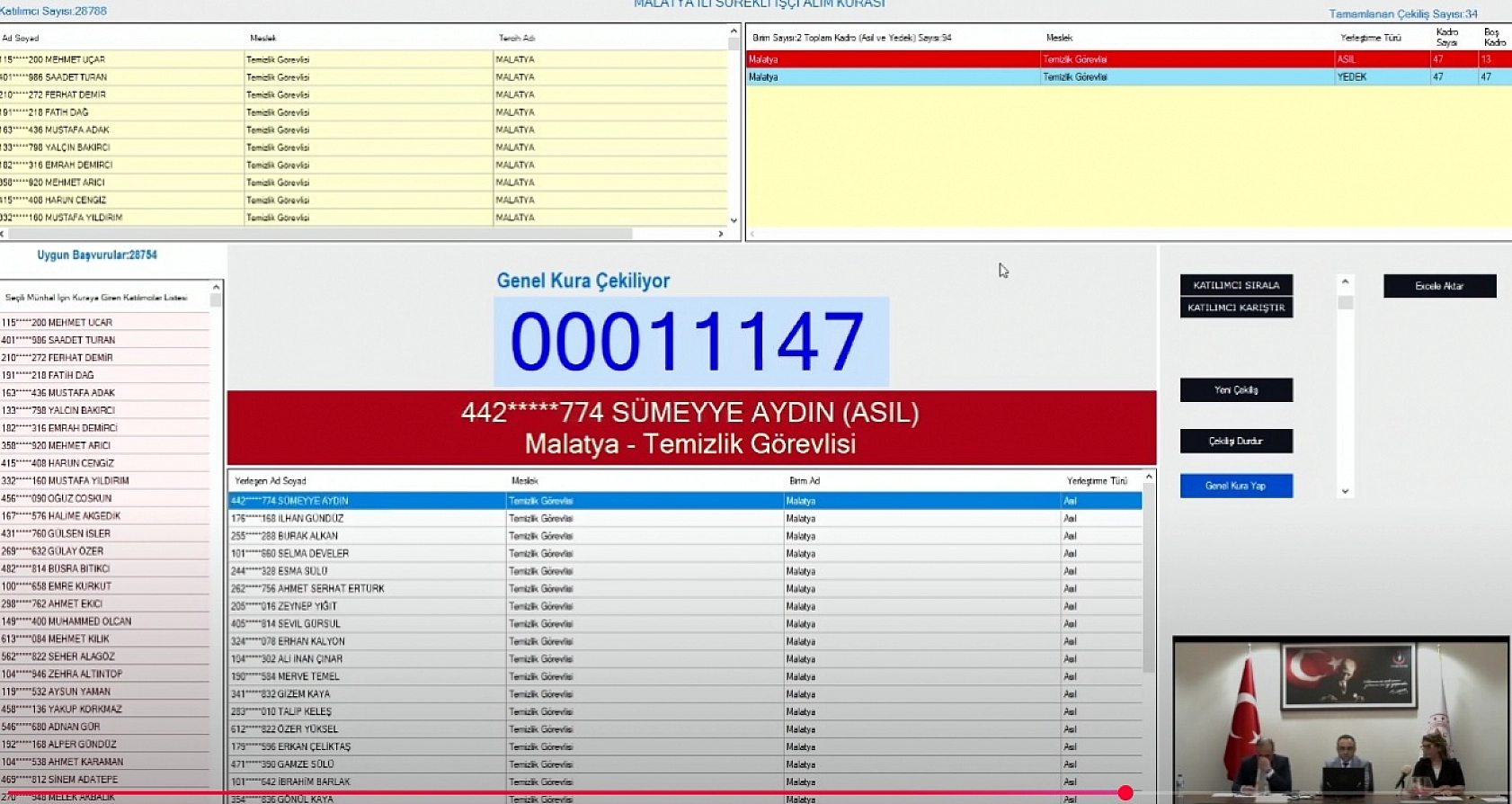Image resolution: width=1512 pixels, height=804 pixels.
Task: Export results with Excele Aktar
Action: (1439, 286)
